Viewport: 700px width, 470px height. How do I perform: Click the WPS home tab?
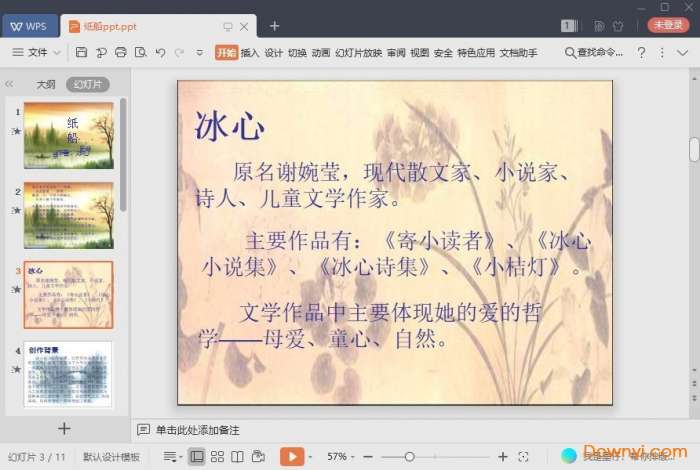pos(29,26)
